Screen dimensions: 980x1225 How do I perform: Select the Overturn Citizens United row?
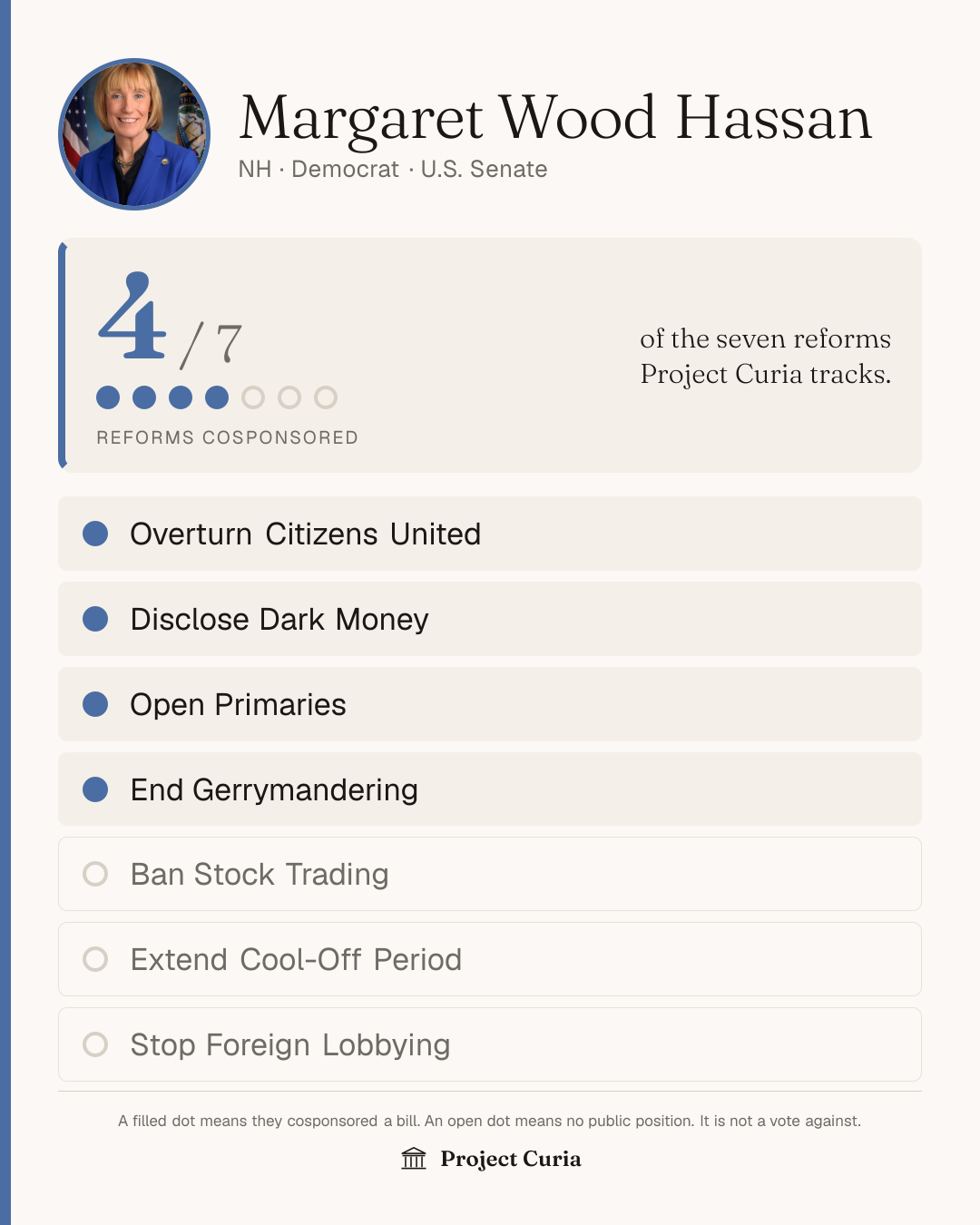click(490, 534)
